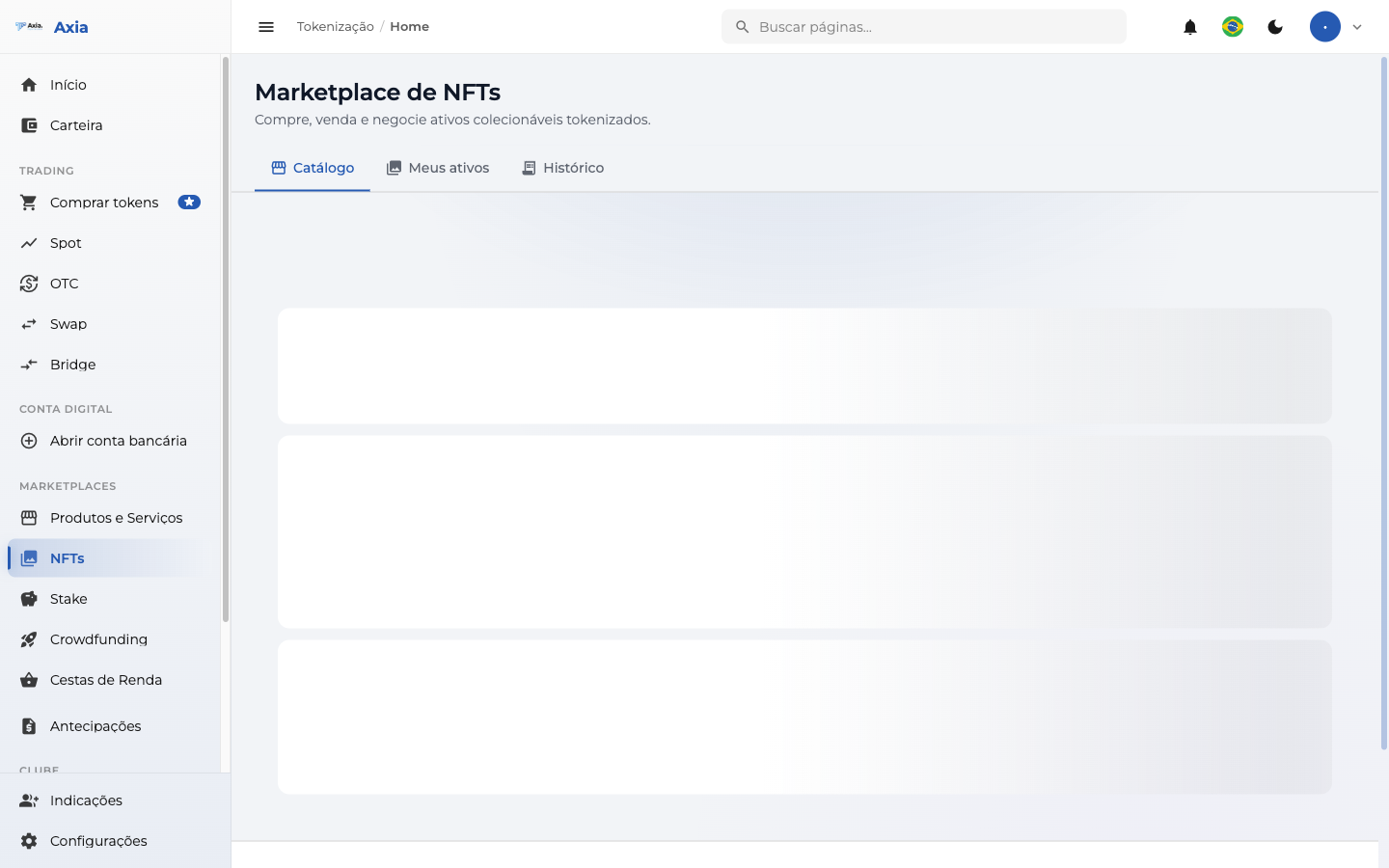Click the Home breadcrumb
The height and width of the screenshot is (868, 1389).
(x=409, y=27)
